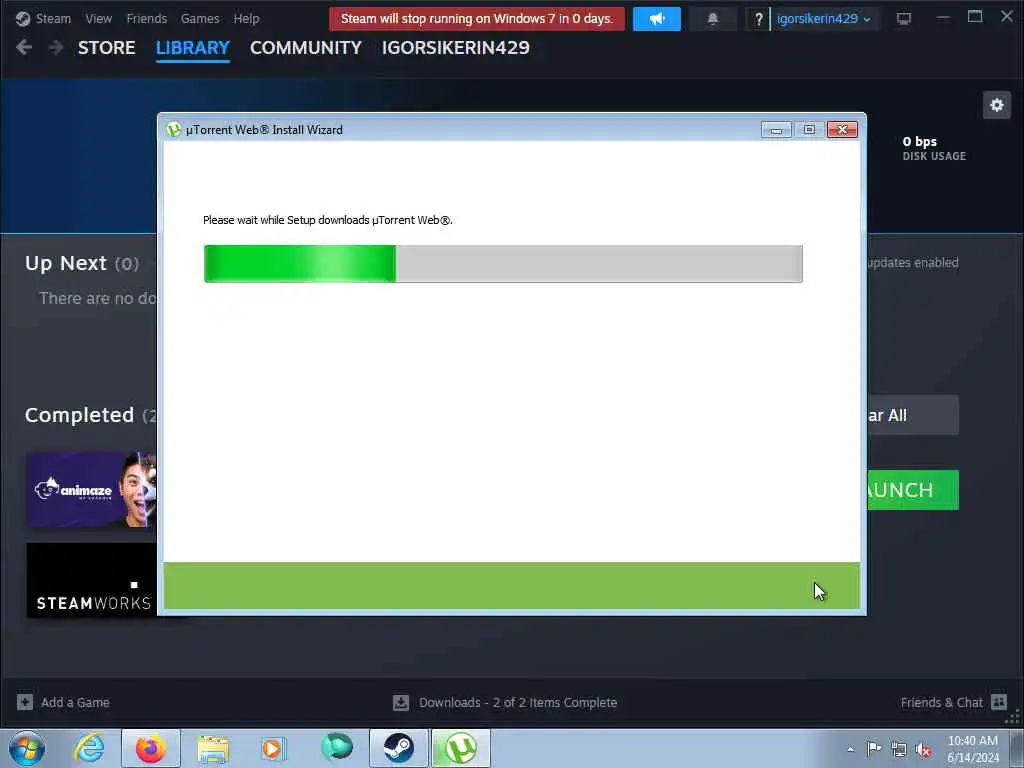Screen dimensions: 1024x768
Task: Open Downloads status at bottom of Steam
Action: tap(518, 703)
